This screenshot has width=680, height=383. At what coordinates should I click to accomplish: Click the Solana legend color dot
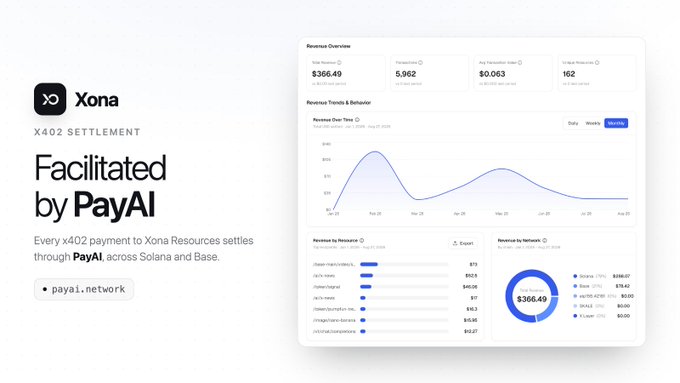pos(575,276)
